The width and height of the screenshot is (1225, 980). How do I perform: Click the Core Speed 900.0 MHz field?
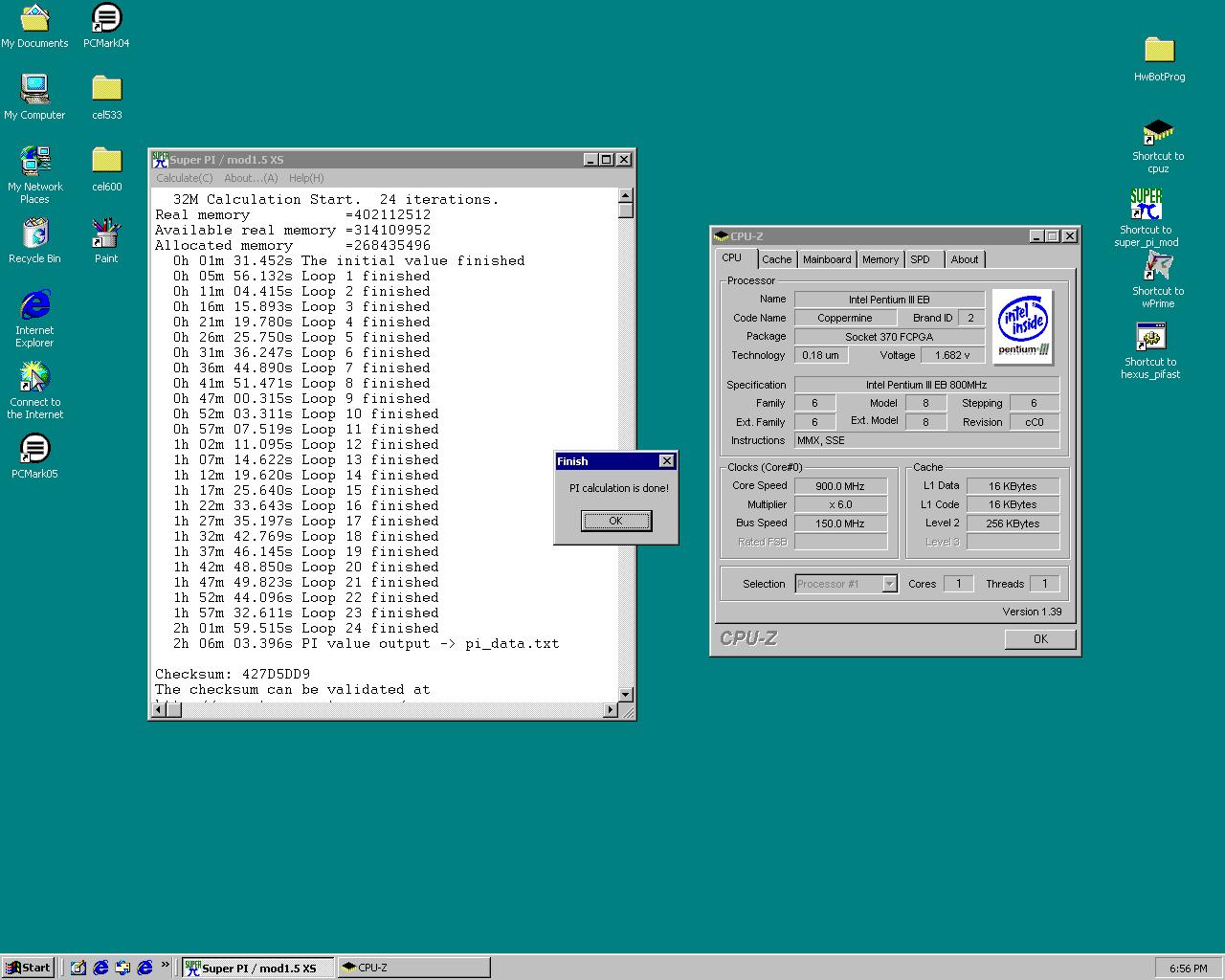click(840, 486)
